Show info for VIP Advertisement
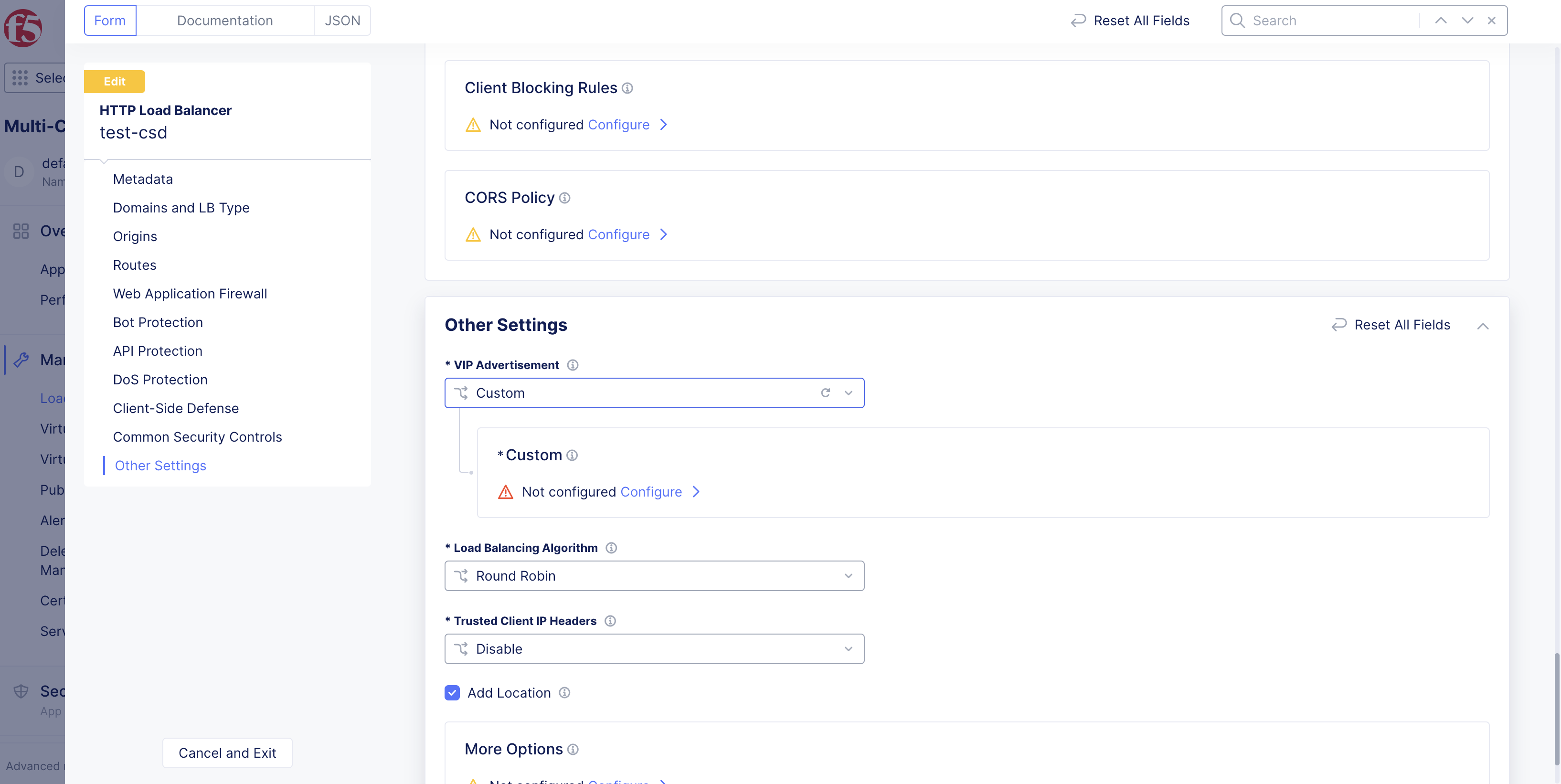This screenshot has height=784, width=1561. (573, 365)
